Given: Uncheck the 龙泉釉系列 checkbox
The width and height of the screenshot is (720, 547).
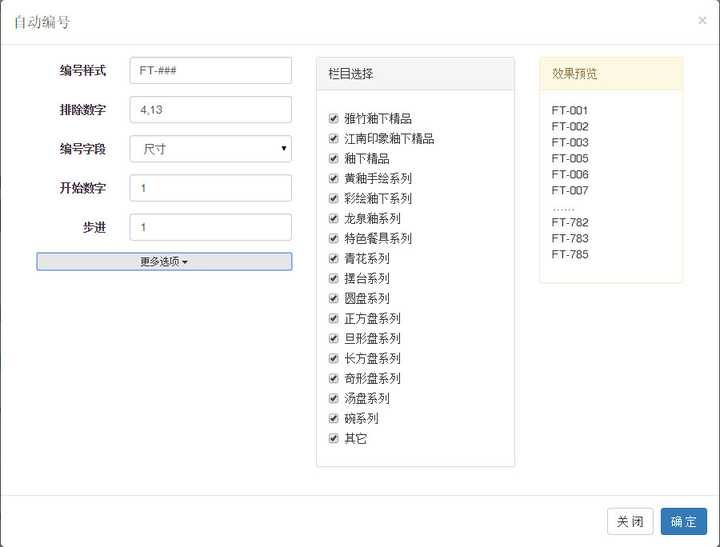Looking at the screenshot, I should [334, 218].
